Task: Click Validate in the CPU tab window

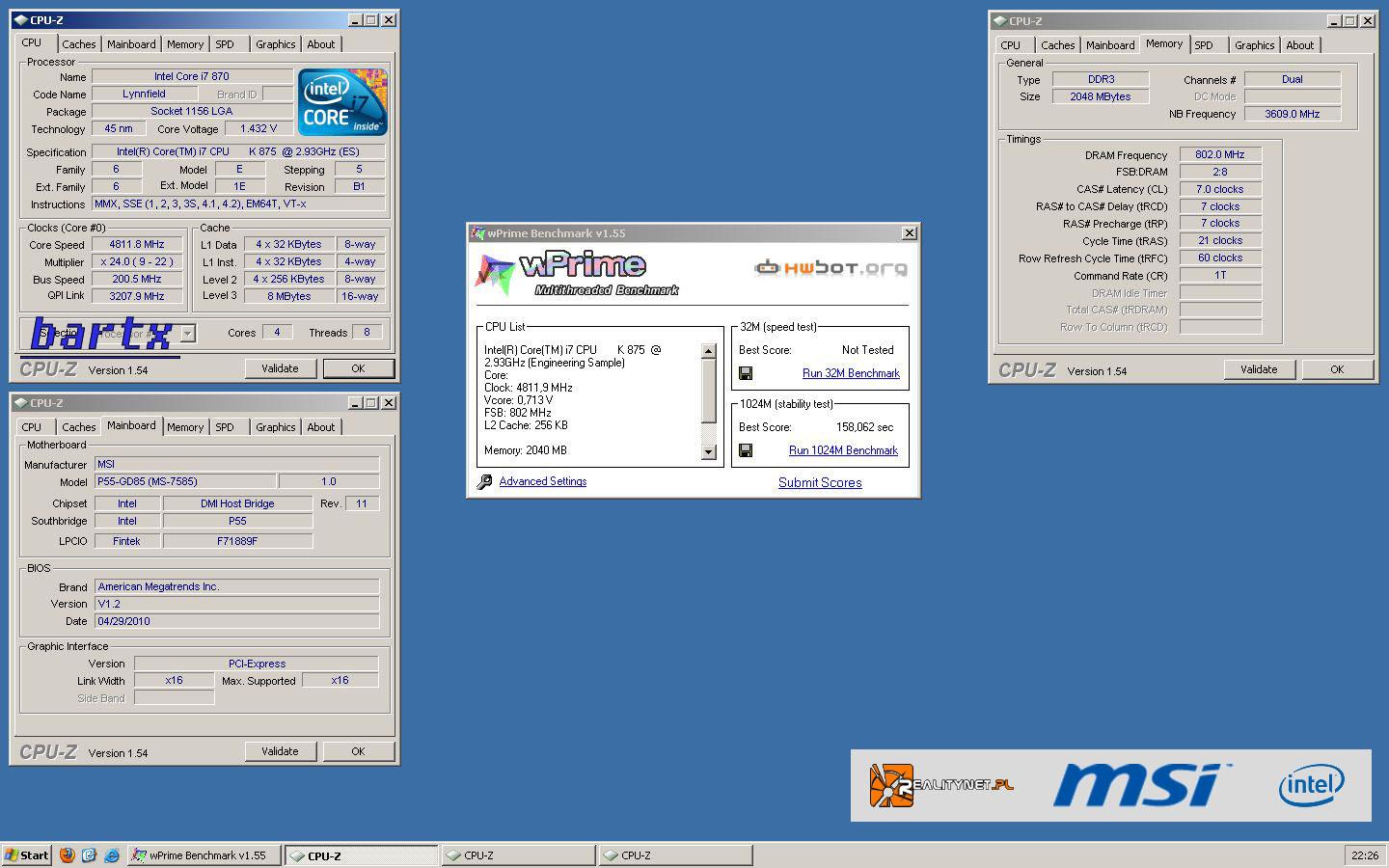Action: tap(280, 368)
